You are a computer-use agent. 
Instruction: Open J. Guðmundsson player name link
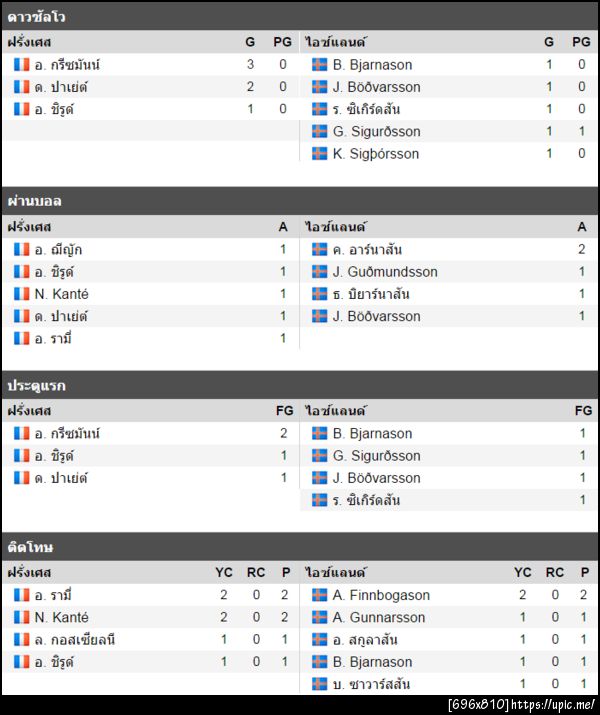click(385, 272)
